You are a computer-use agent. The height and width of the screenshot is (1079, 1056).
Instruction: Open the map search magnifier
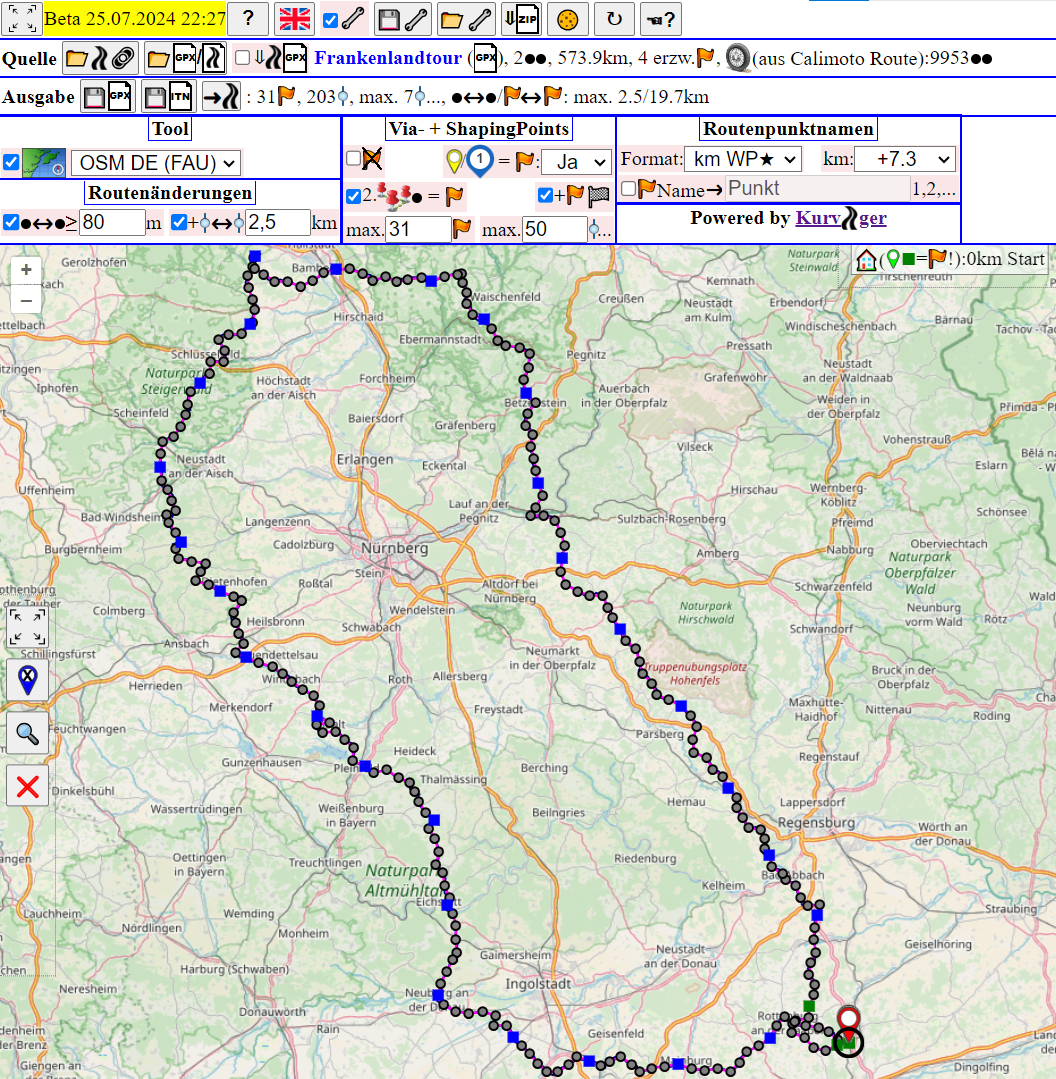(27, 734)
